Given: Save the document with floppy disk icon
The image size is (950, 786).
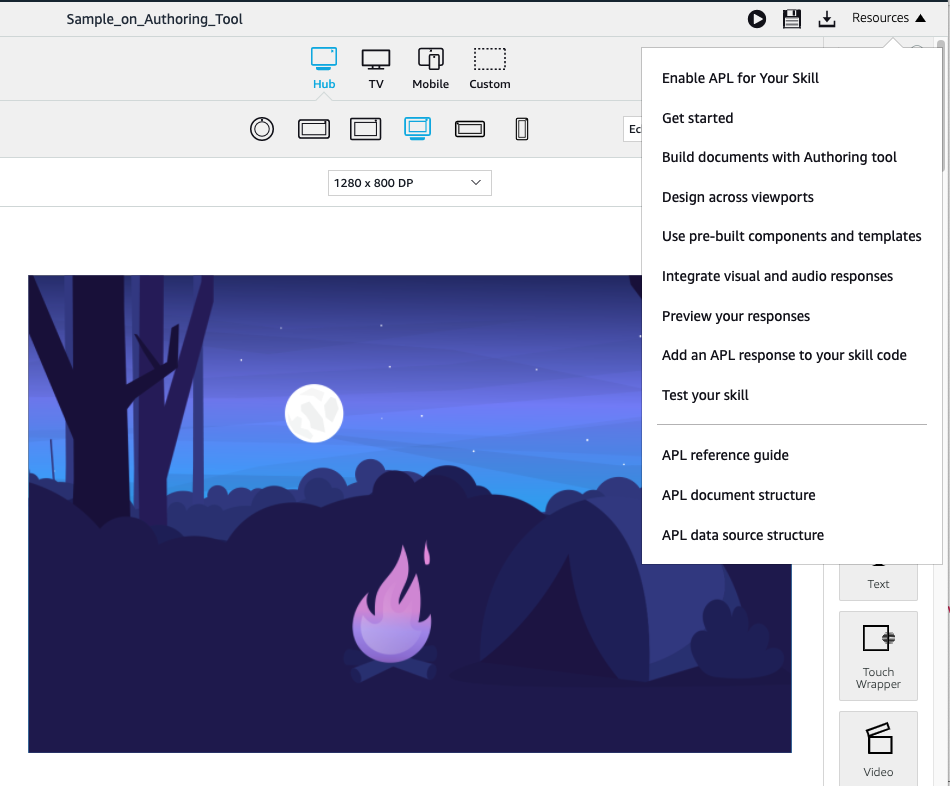Looking at the screenshot, I should point(792,19).
